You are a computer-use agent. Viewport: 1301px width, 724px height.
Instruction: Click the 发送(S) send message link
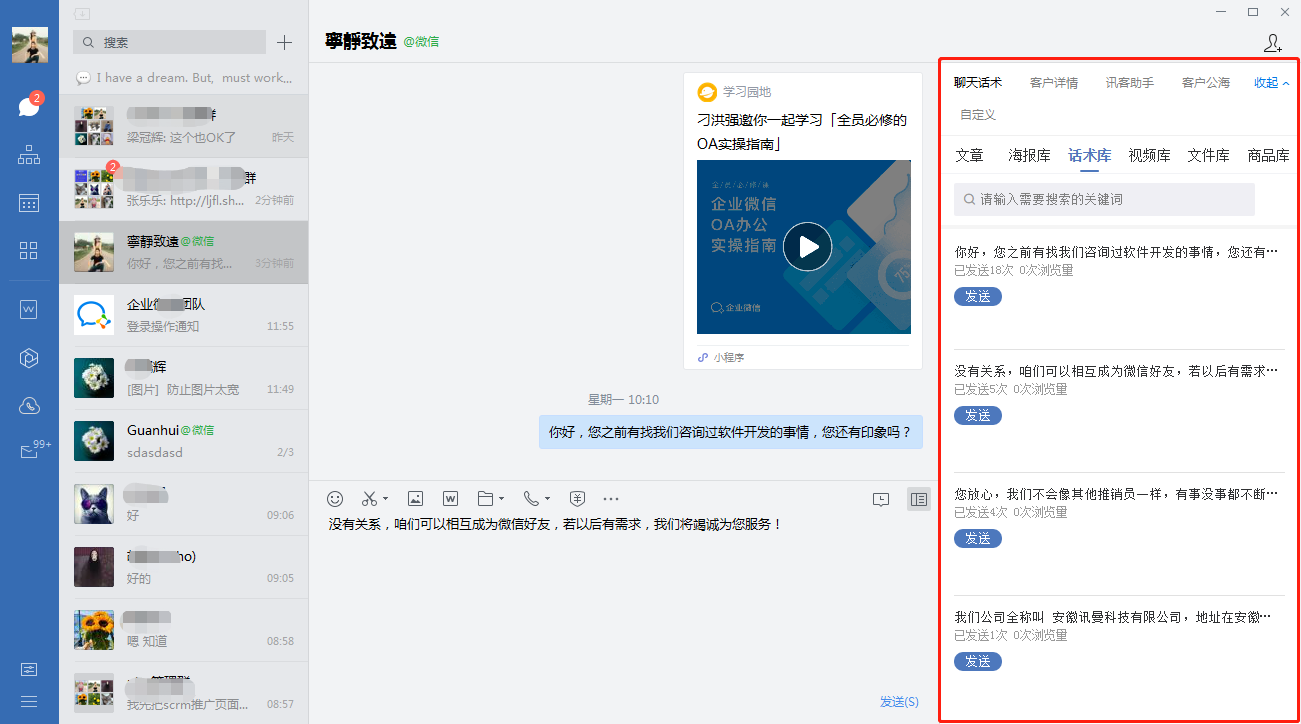(x=898, y=702)
